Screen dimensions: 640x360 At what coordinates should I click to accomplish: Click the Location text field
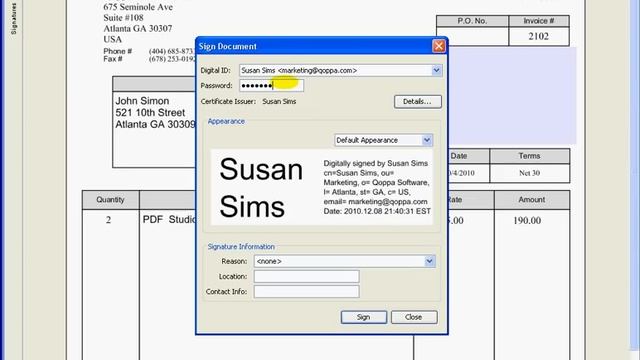307,276
